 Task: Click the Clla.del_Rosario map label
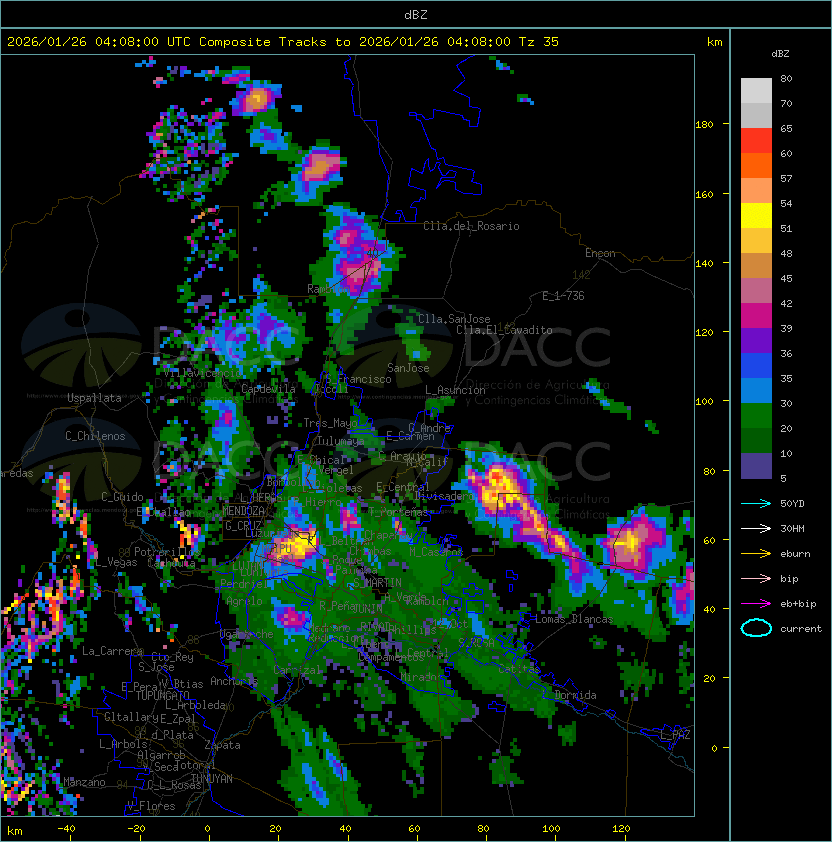pos(471,226)
